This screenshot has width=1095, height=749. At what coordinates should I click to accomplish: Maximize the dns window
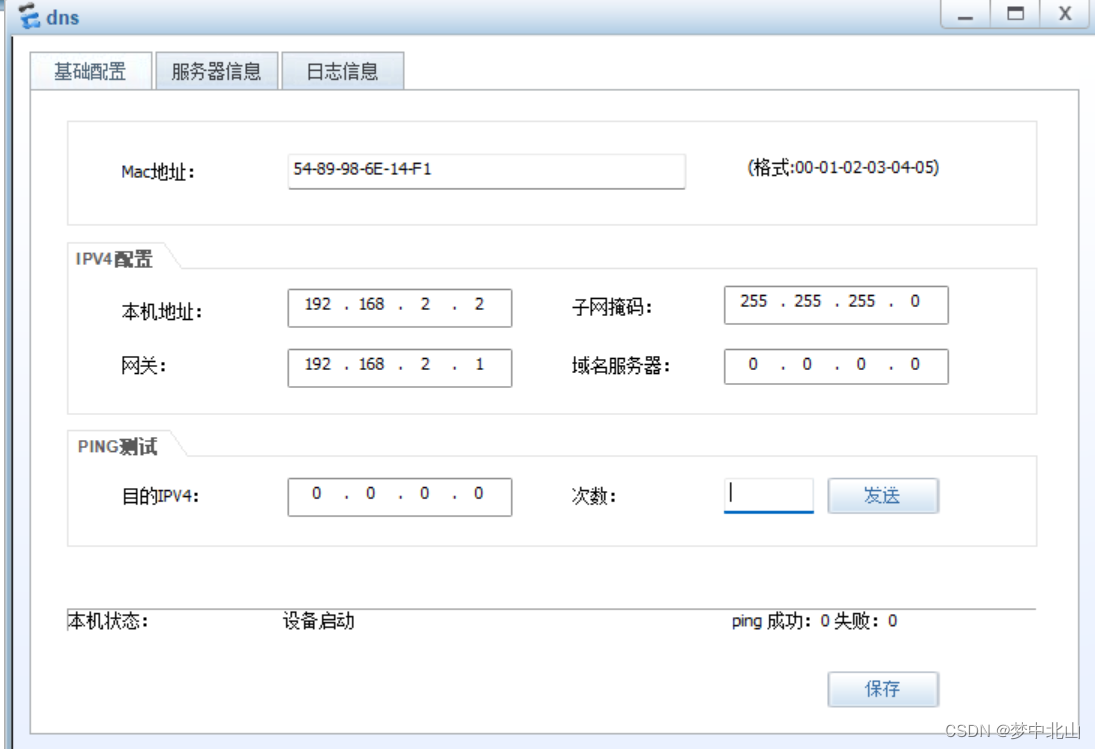click(1015, 14)
